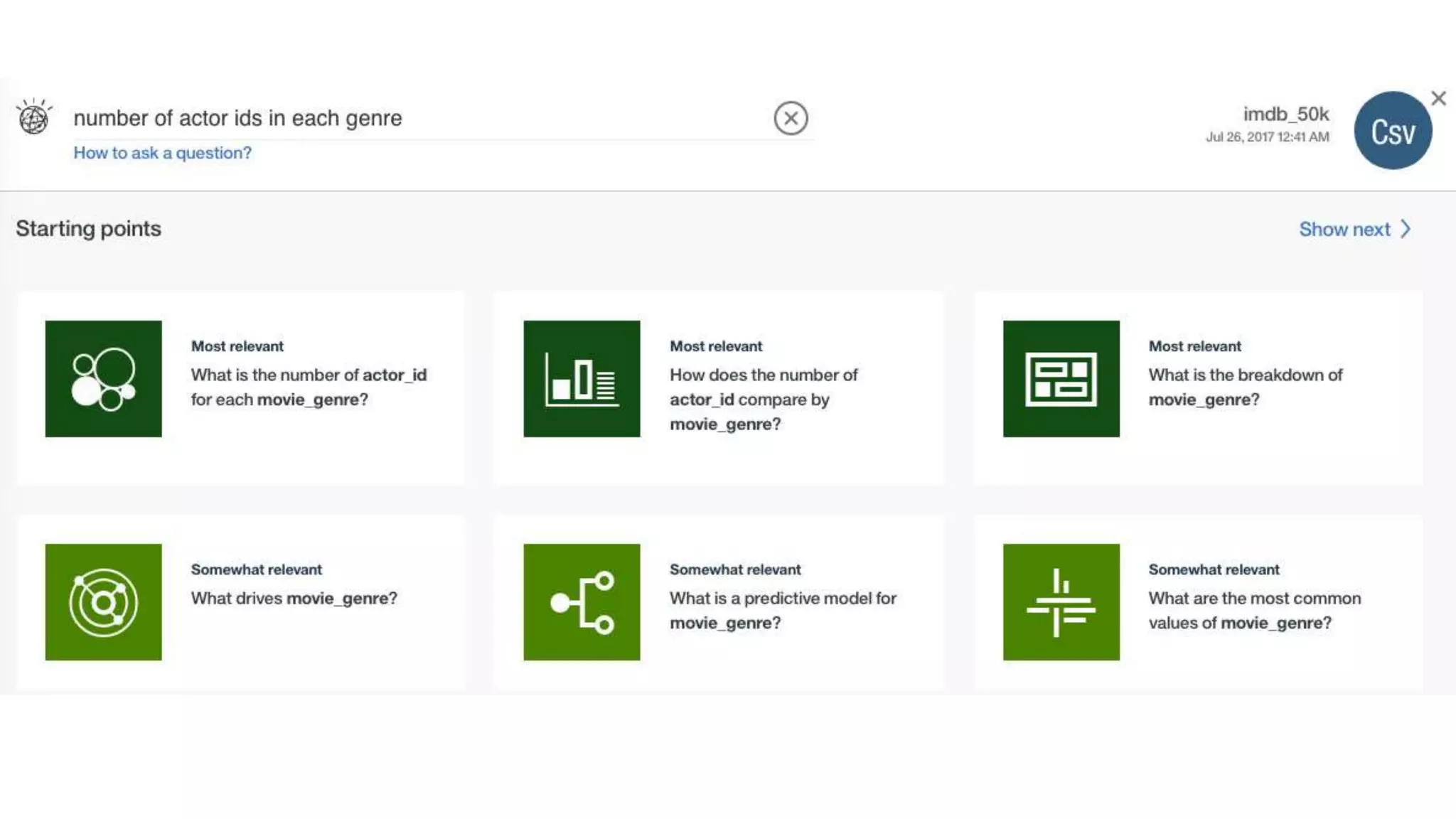Click the Watson globe logo icon
The image size is (1456, 819).
point(33,117)
